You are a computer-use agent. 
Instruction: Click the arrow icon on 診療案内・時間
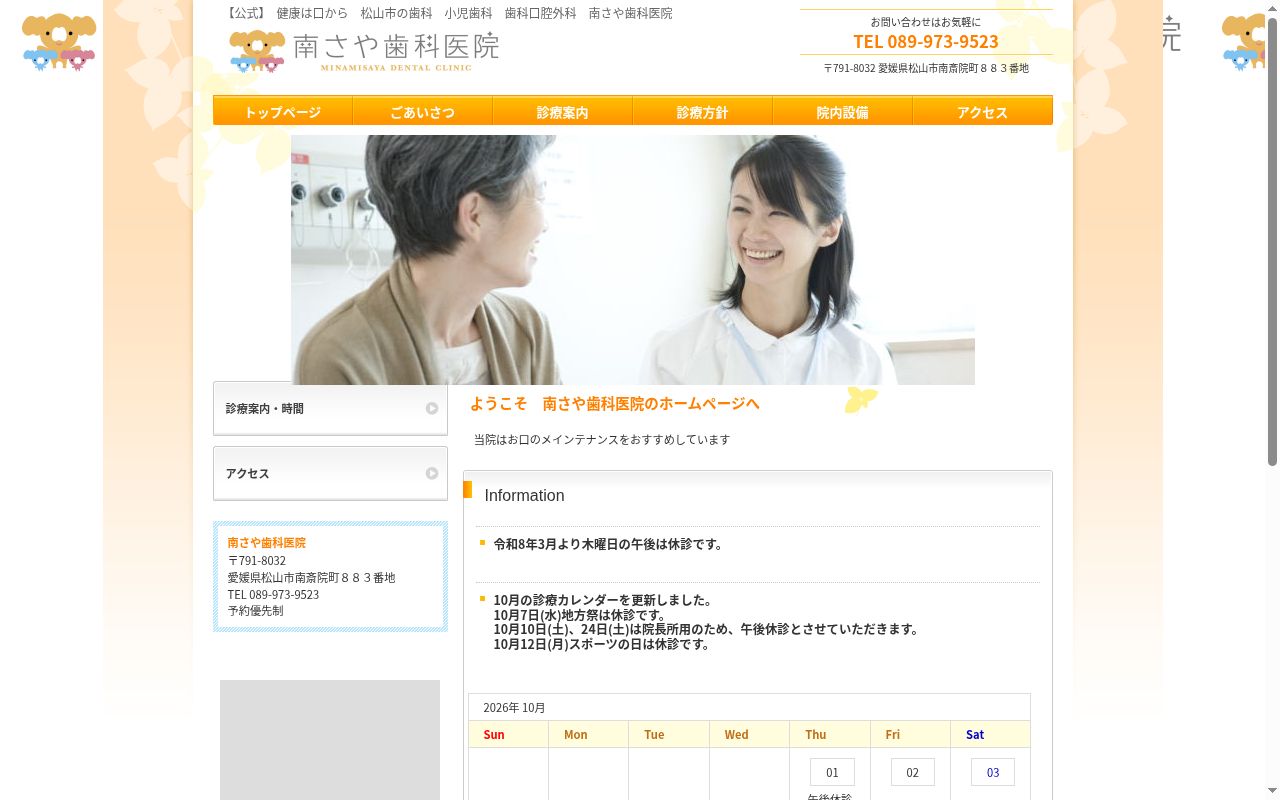click(x=432, y=408)
